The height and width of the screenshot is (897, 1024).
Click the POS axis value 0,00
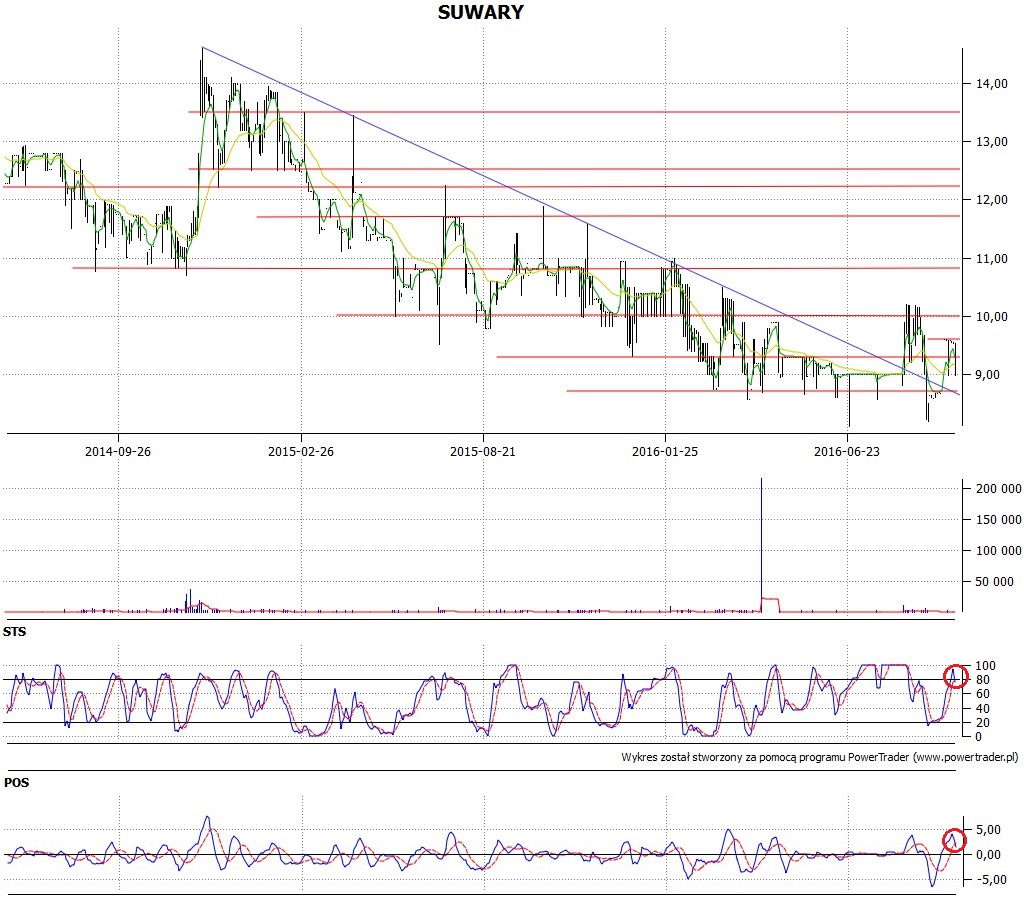coord(989,855)
